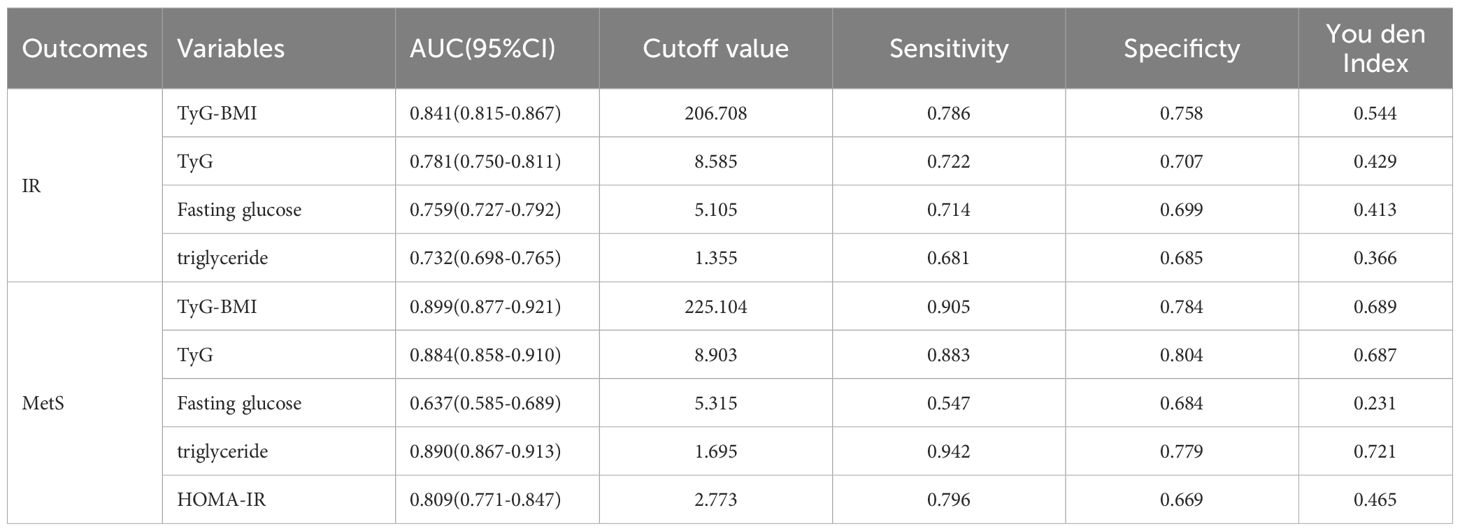
Task: Click specificity value 0.804
Action: coord(1181,355)
